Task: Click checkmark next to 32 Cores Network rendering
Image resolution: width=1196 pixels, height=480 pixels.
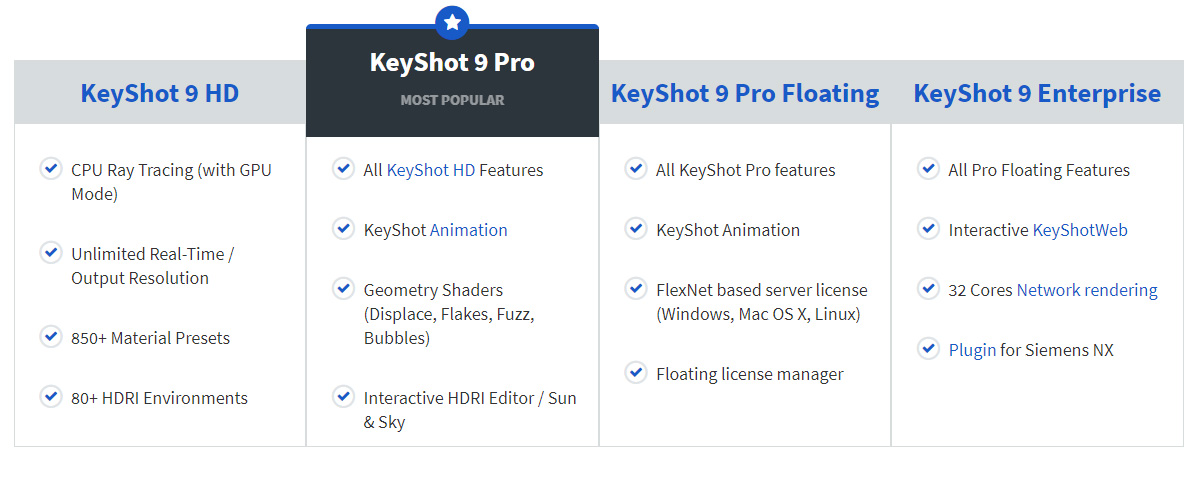Action: click(928, 289)
